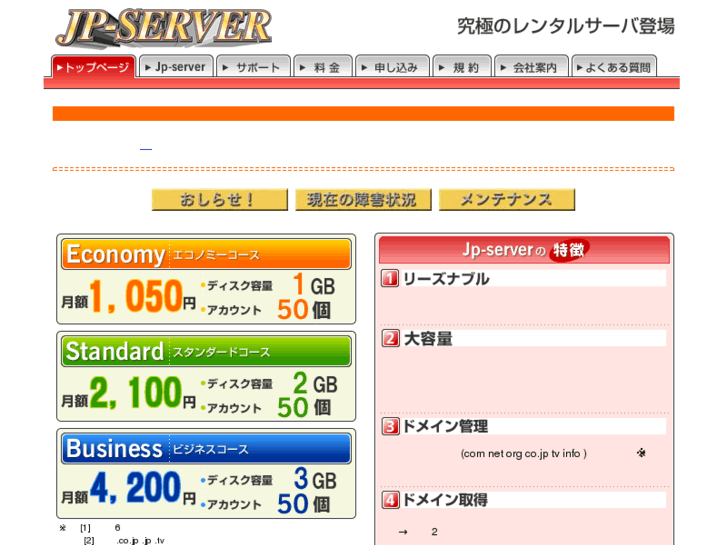Image resolution: width=727 pixels, height=545 pixels.
Task: Click the Business disk capacity 3 GB value
Action: pyautogui.click(x=315, y=479)
